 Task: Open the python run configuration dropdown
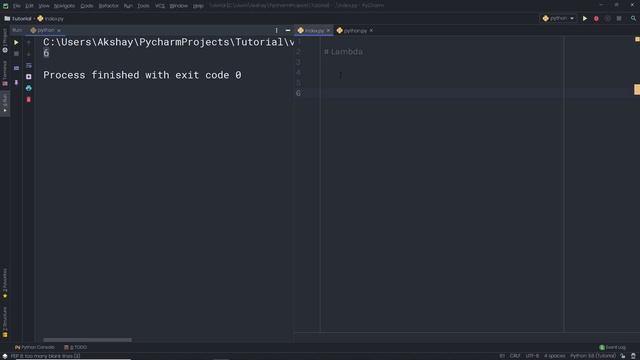[558, 18]
